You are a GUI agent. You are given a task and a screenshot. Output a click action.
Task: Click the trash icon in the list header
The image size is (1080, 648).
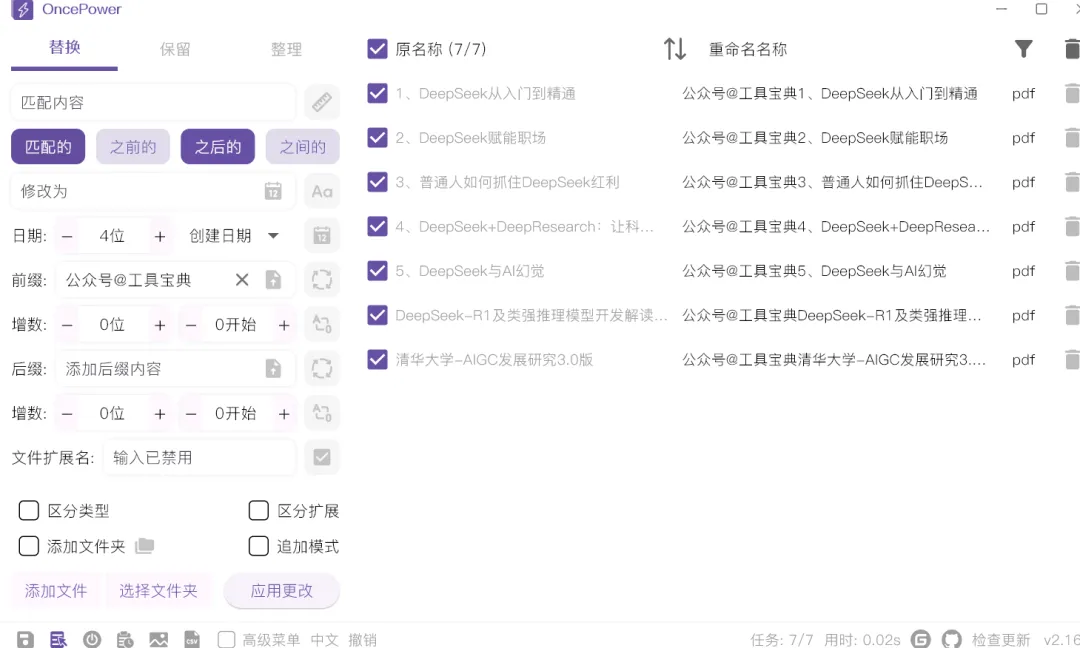click(x=1072, y=49)
